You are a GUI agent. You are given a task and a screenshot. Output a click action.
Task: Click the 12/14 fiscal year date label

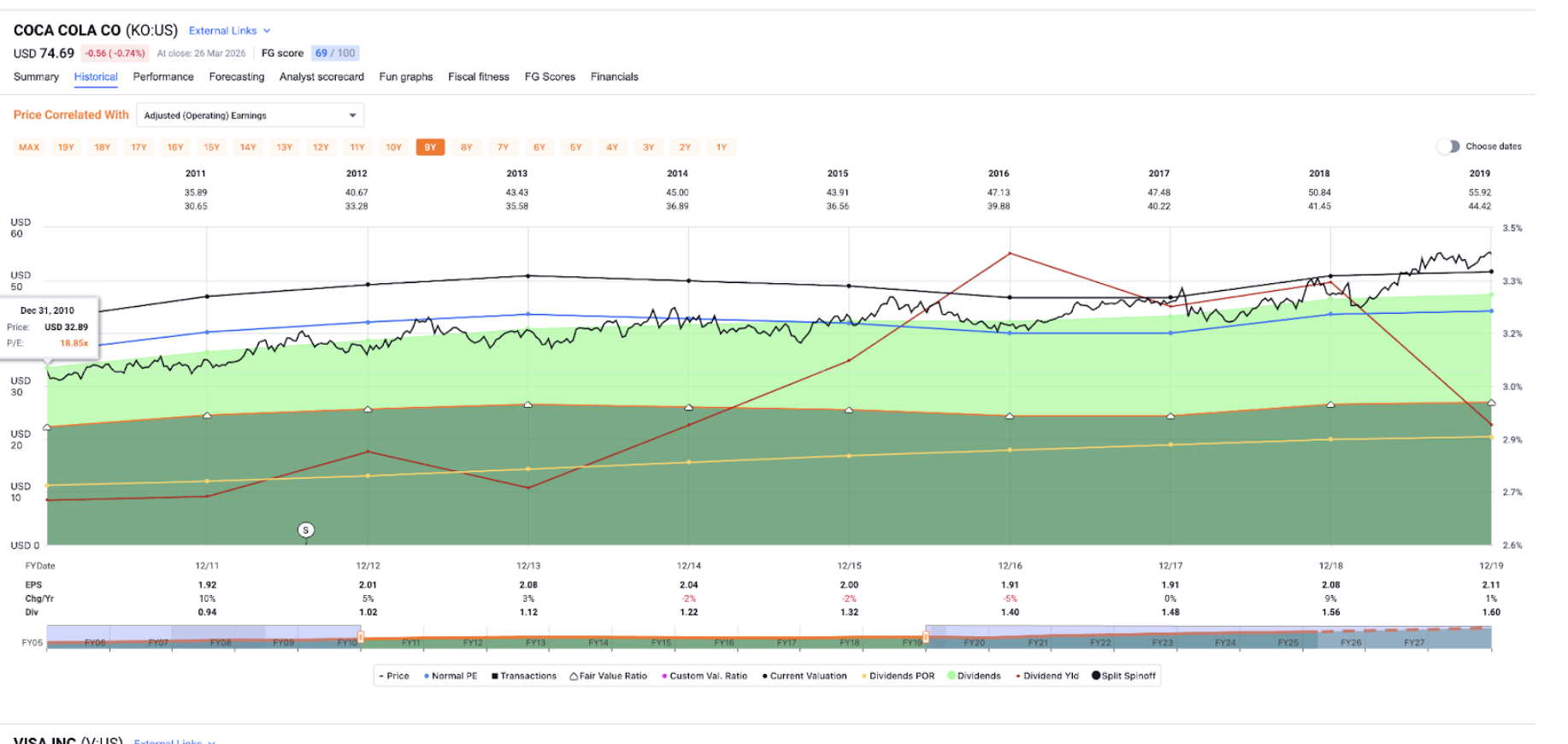(689, 566)
